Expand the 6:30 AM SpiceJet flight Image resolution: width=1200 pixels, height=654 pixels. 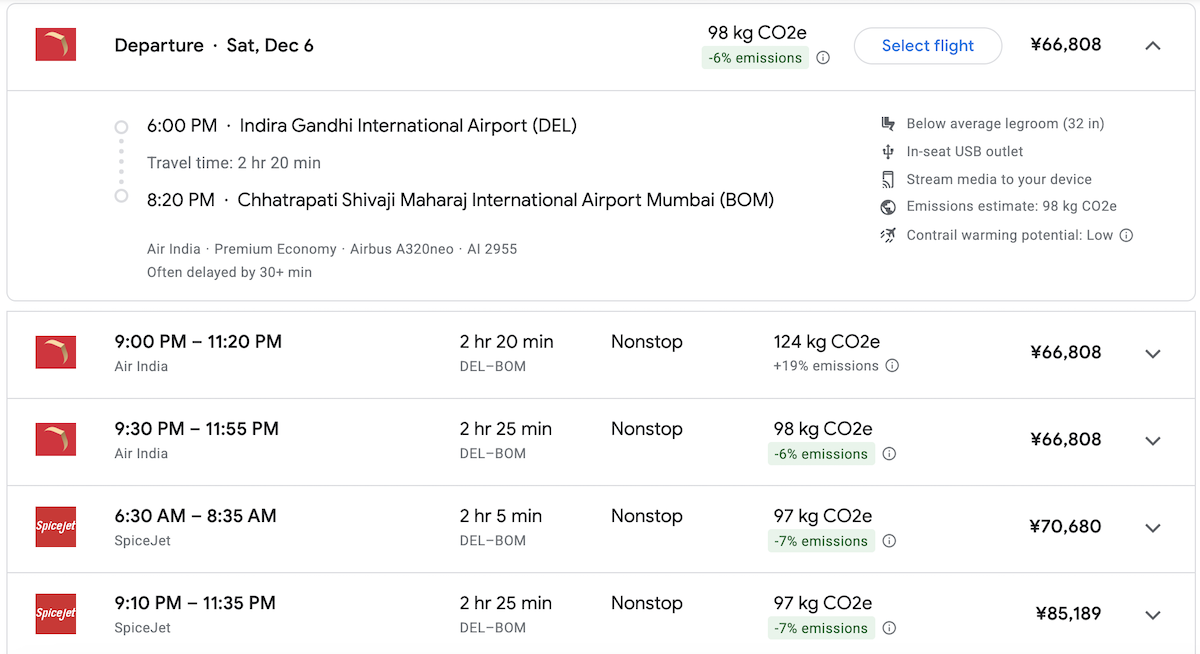1152,528
